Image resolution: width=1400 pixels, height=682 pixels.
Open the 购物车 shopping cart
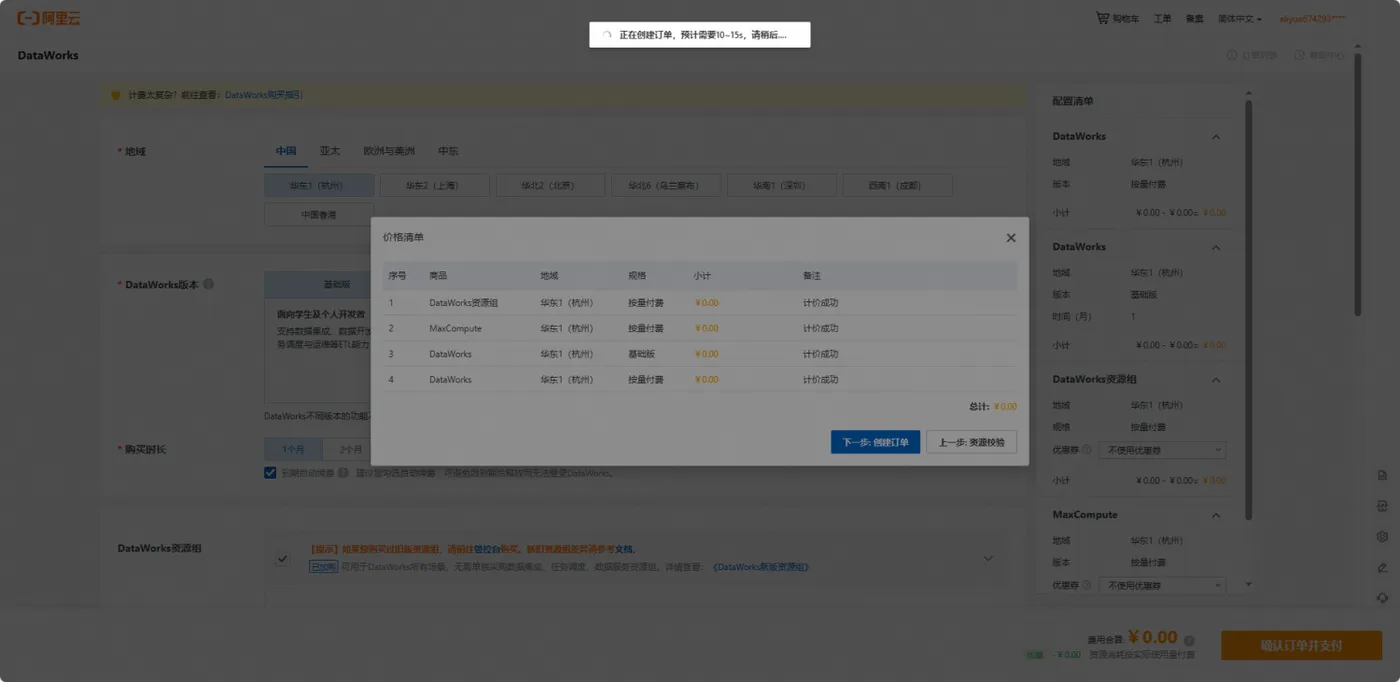(x=1117, y=19)
